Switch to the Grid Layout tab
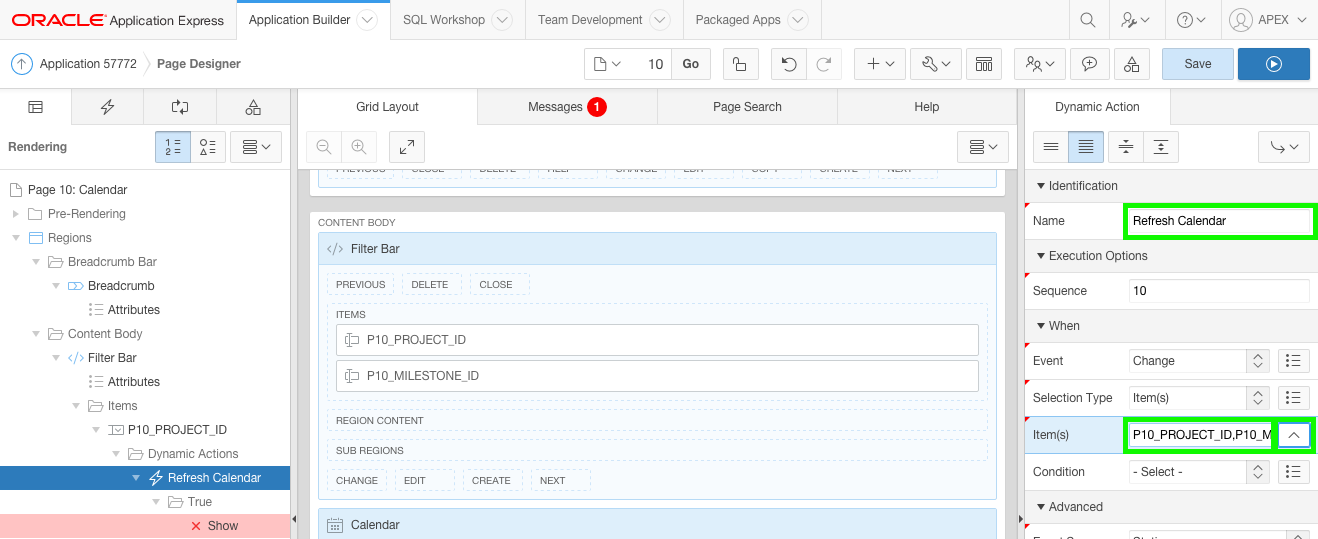 pos(387,107)
